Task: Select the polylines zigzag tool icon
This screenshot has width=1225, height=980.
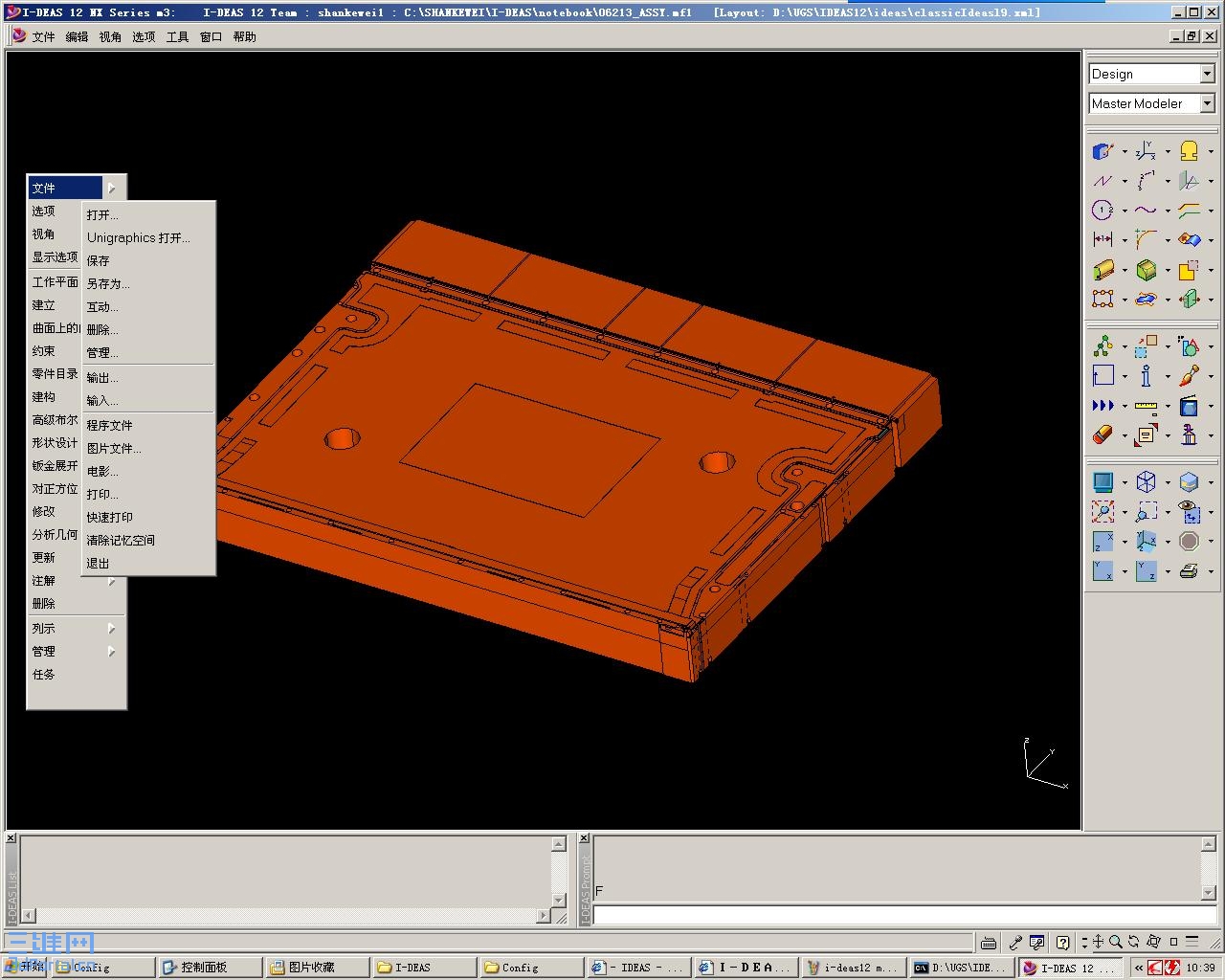Action: click(1102, 181)
